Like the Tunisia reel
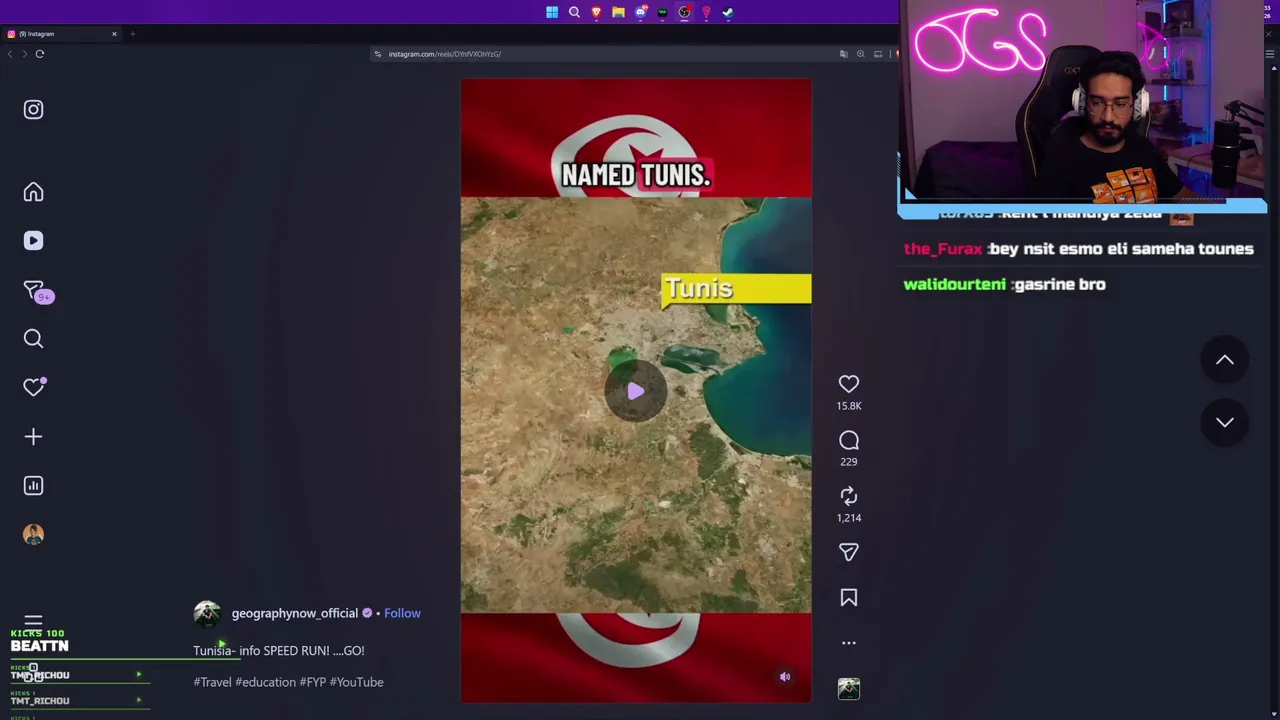This screenshot has width=1280, height=720. pos(849,384)
